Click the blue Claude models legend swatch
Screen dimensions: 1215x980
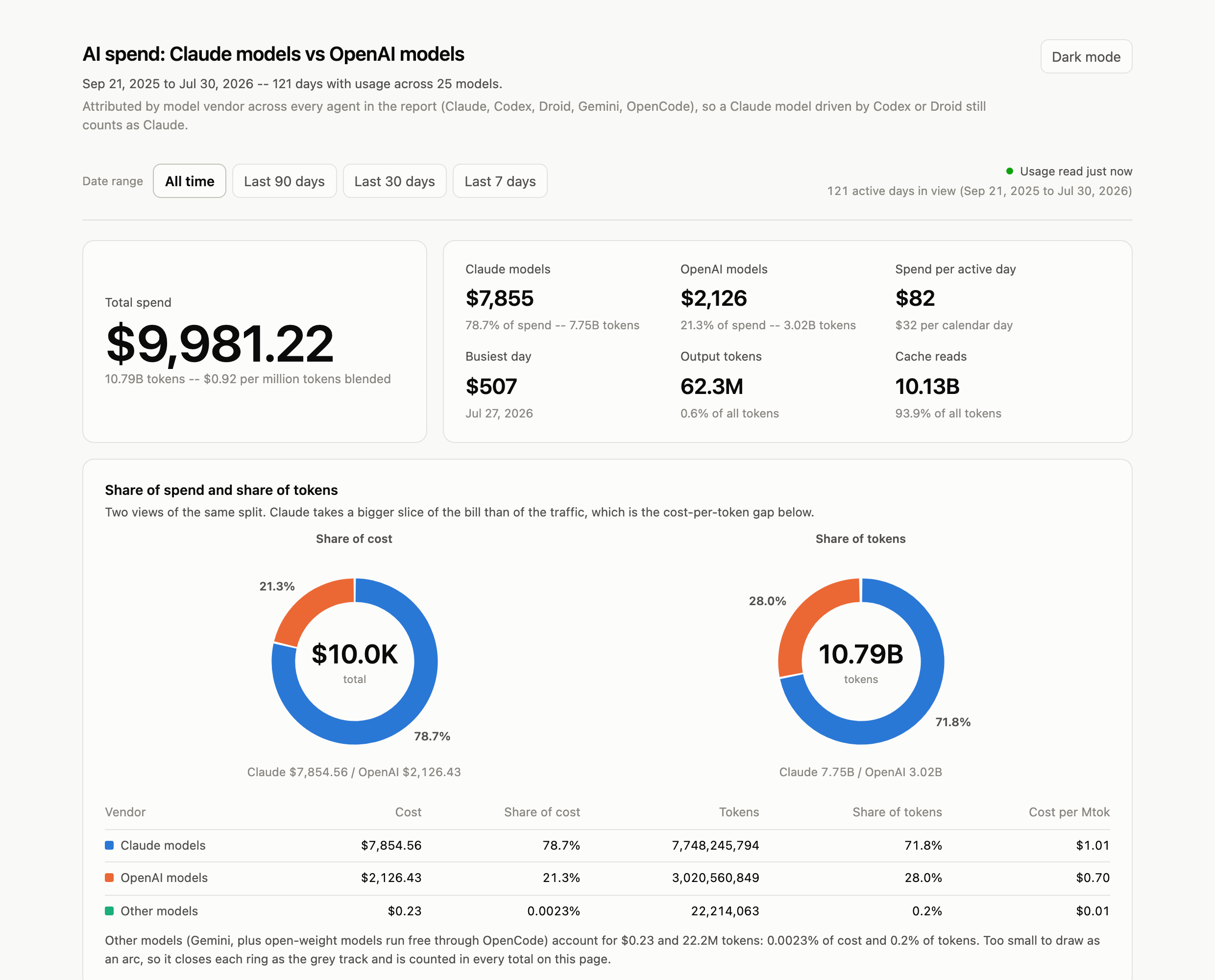pos(109,845)
